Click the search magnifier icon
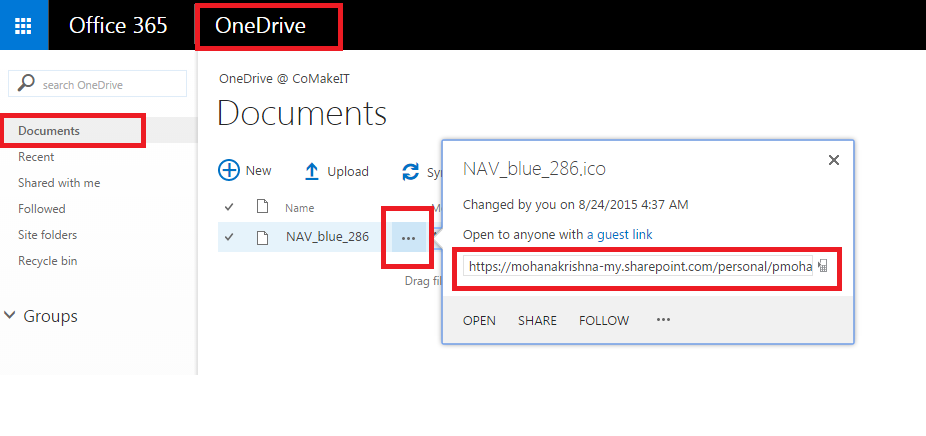This screenshot has width=926, height=436. point(25,83)
